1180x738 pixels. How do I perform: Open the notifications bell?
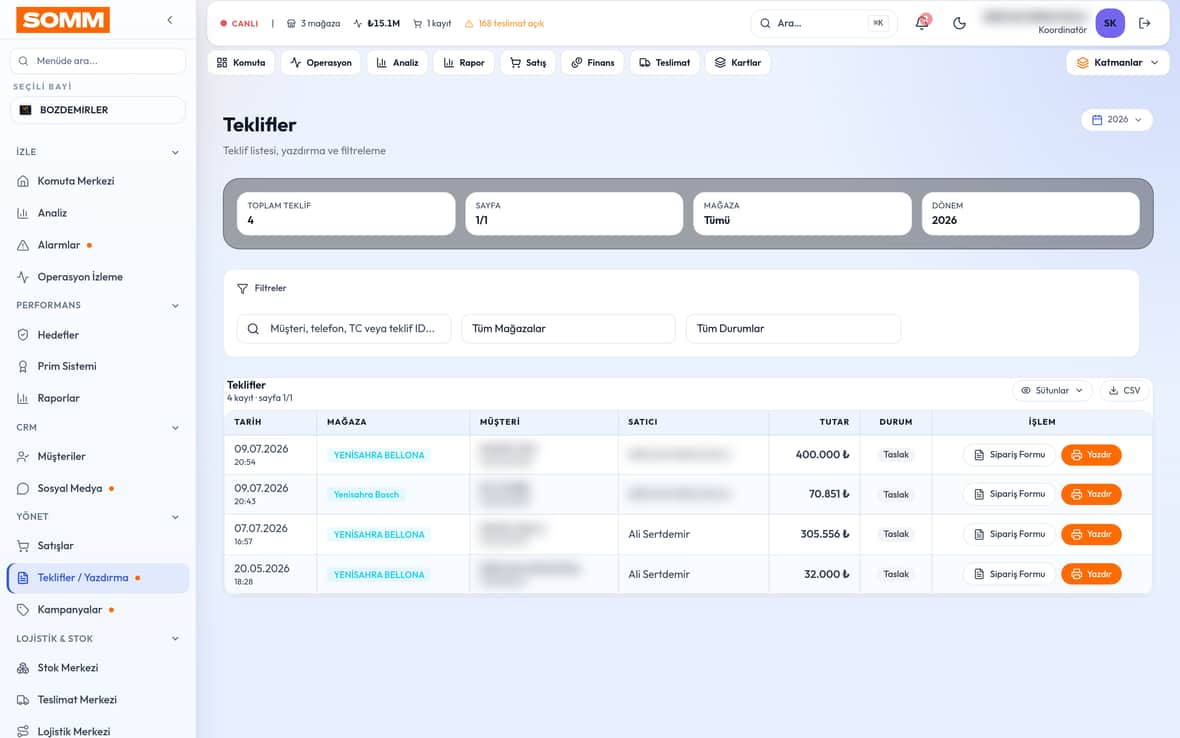click(x=922, y=23)
